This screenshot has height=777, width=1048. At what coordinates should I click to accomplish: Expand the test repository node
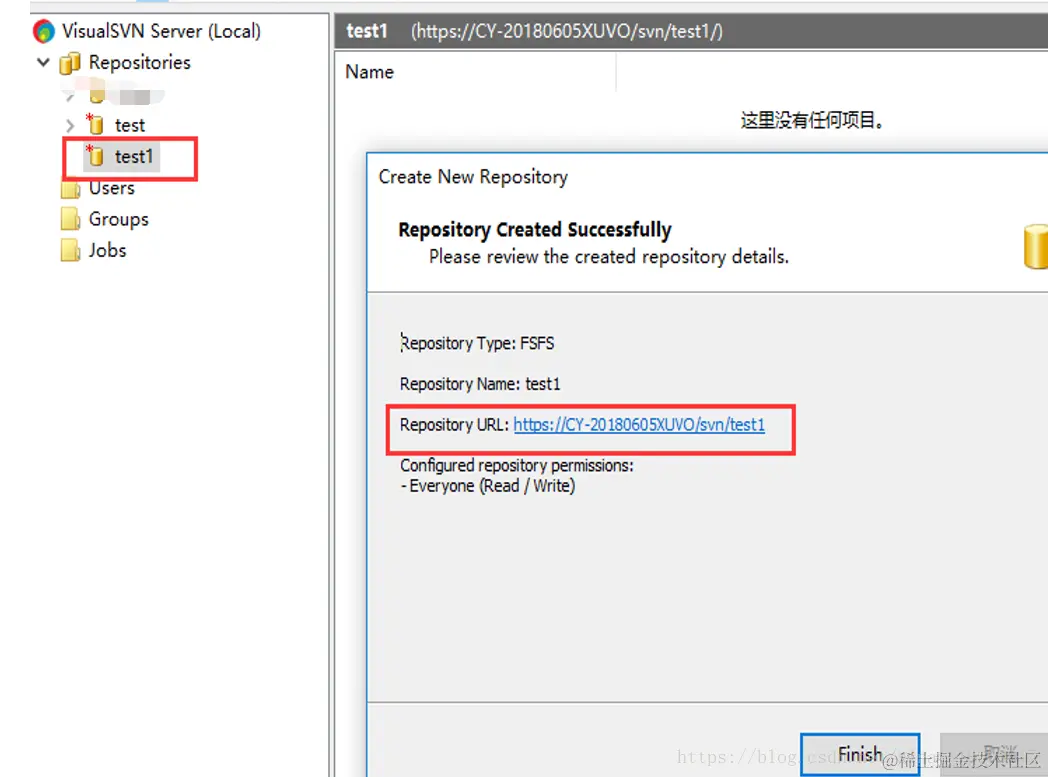click(x=70, y=125)
